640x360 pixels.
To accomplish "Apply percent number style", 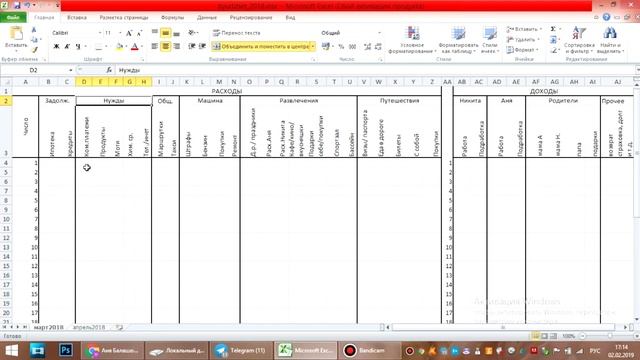I will pyautogui.click(x=341, y=47).
